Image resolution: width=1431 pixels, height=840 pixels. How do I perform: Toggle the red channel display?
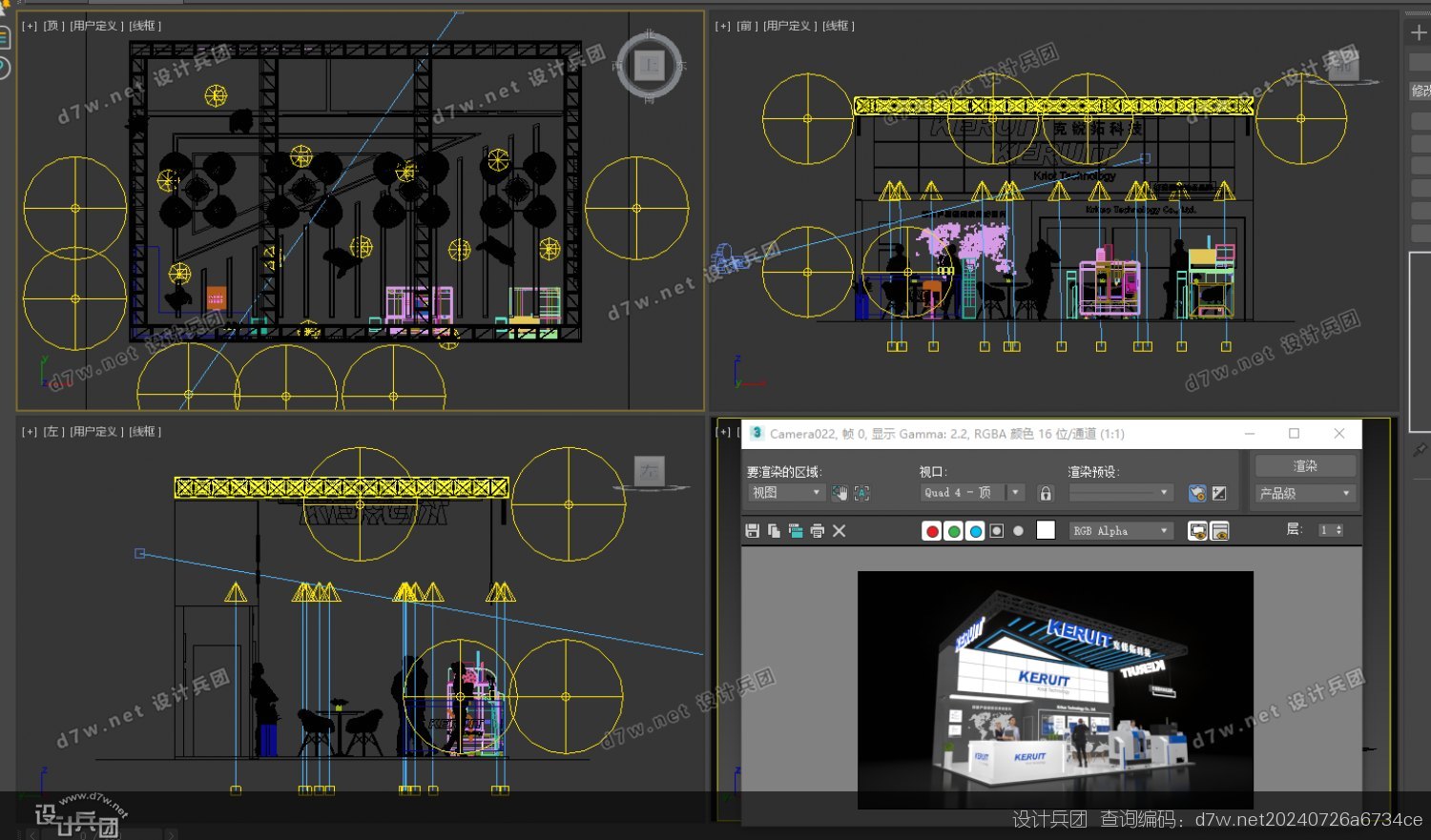pyautogui.click(x=932, y=531)
